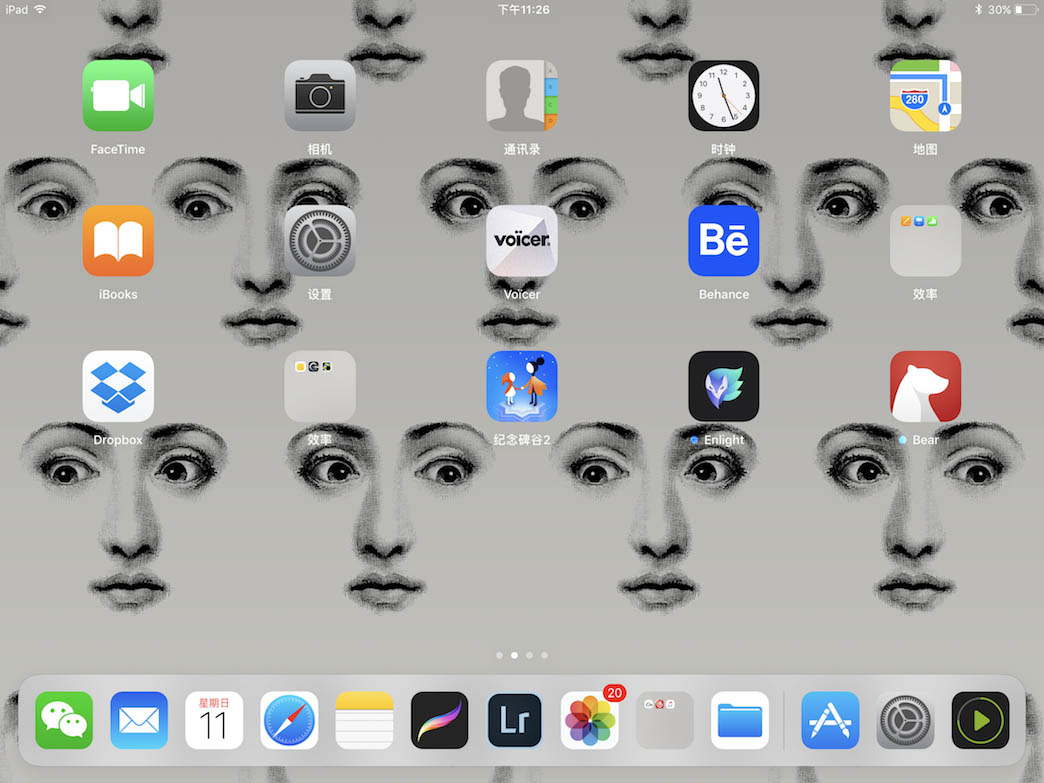Launch the Camera app (相机)
Viewport: 1044px width, 783px height.
(x=320, y=96)
